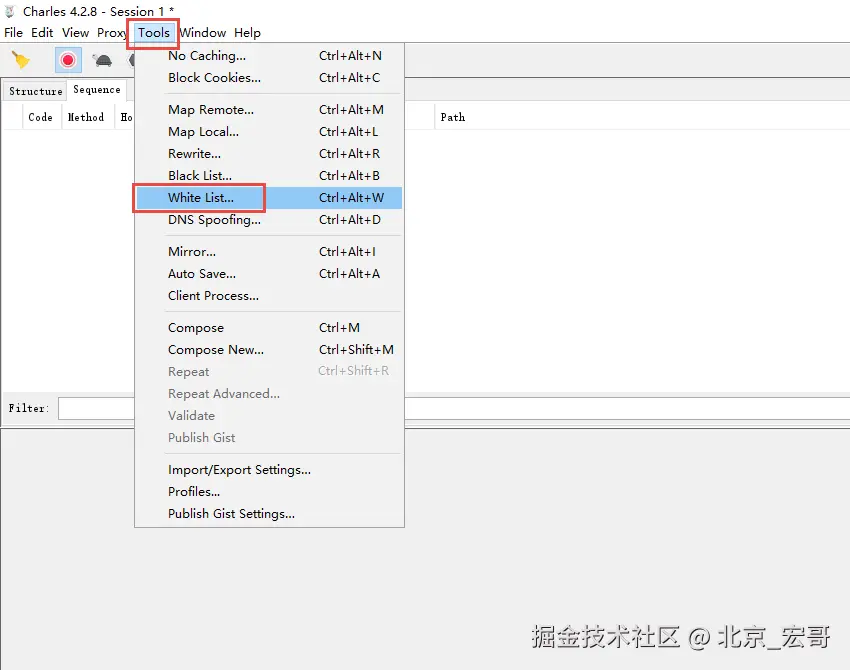Choose Map Remote... from Tools menu
850x670 pixels.
pos(268,109)
